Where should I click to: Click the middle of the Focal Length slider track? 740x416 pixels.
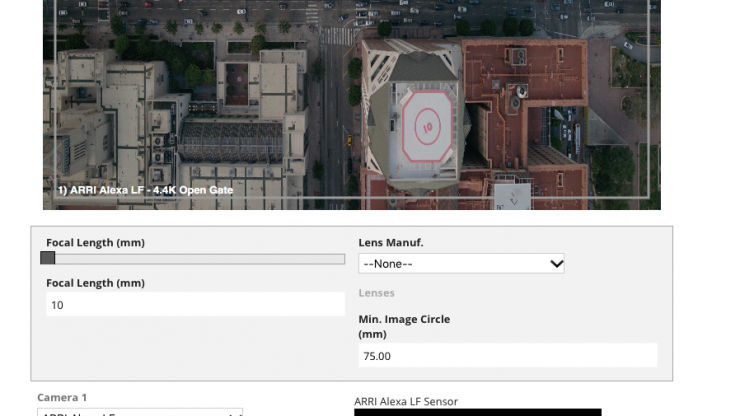195,259
